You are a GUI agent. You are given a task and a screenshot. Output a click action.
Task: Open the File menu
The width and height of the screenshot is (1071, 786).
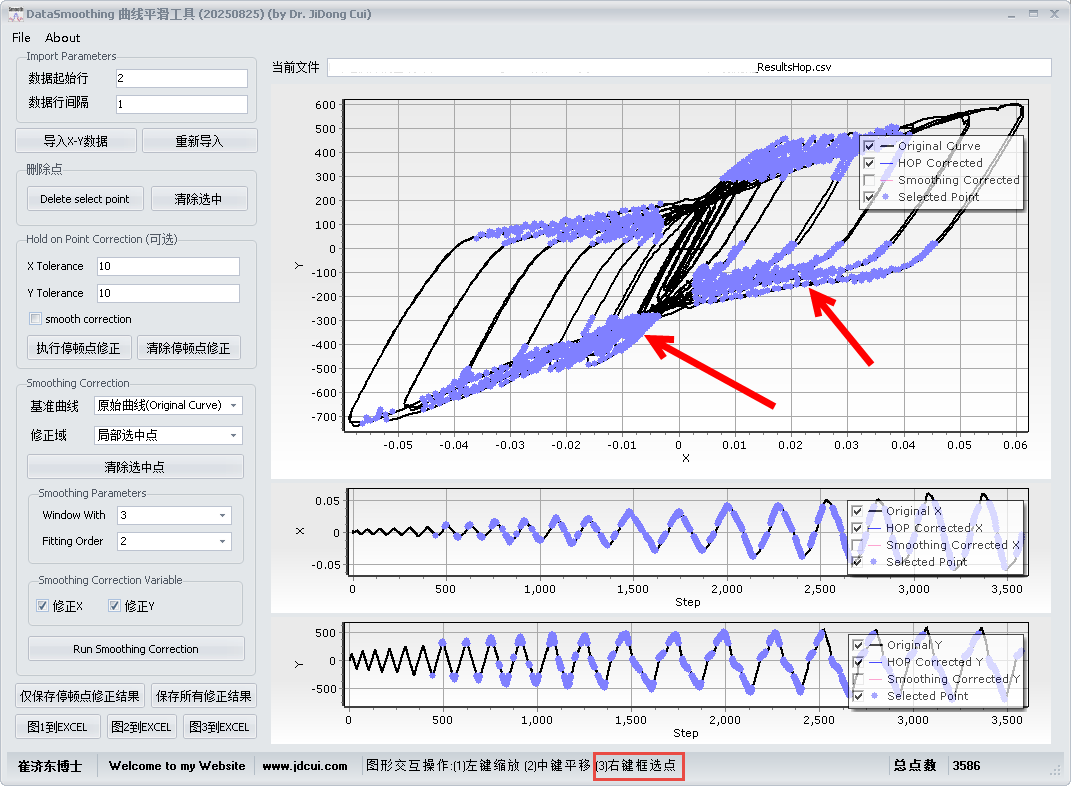[x=21, y=38]
